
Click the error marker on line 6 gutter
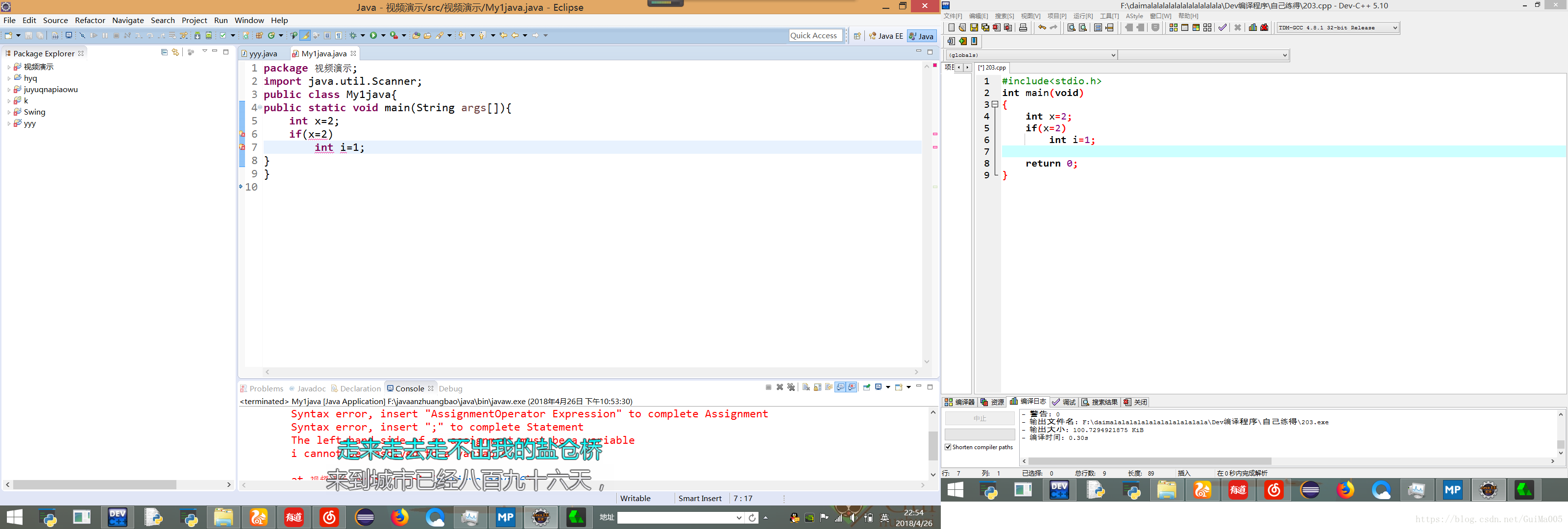242,134
